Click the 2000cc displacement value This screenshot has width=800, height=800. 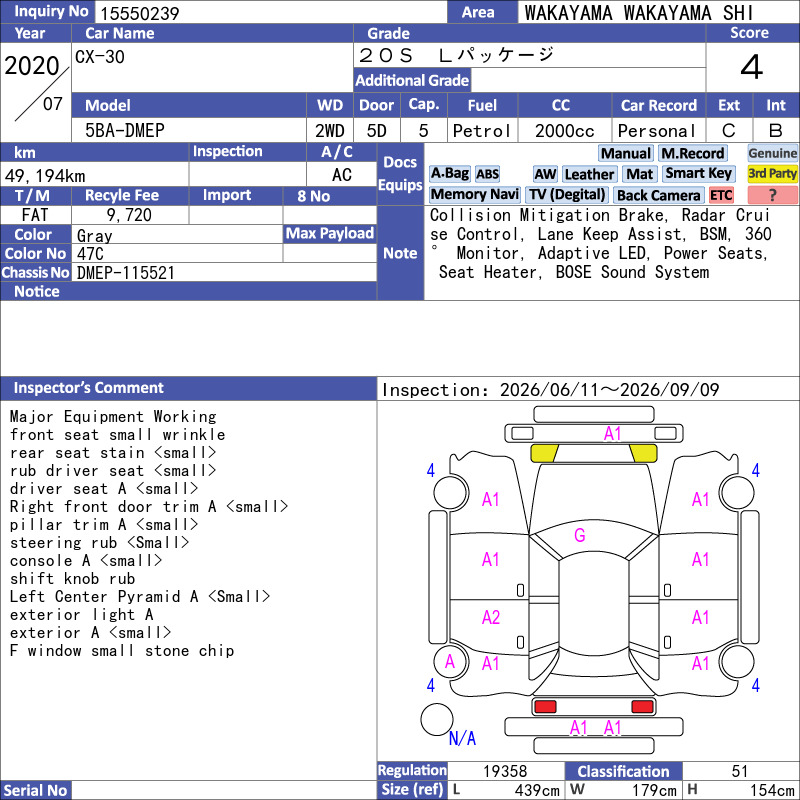[x=564, y=131]
